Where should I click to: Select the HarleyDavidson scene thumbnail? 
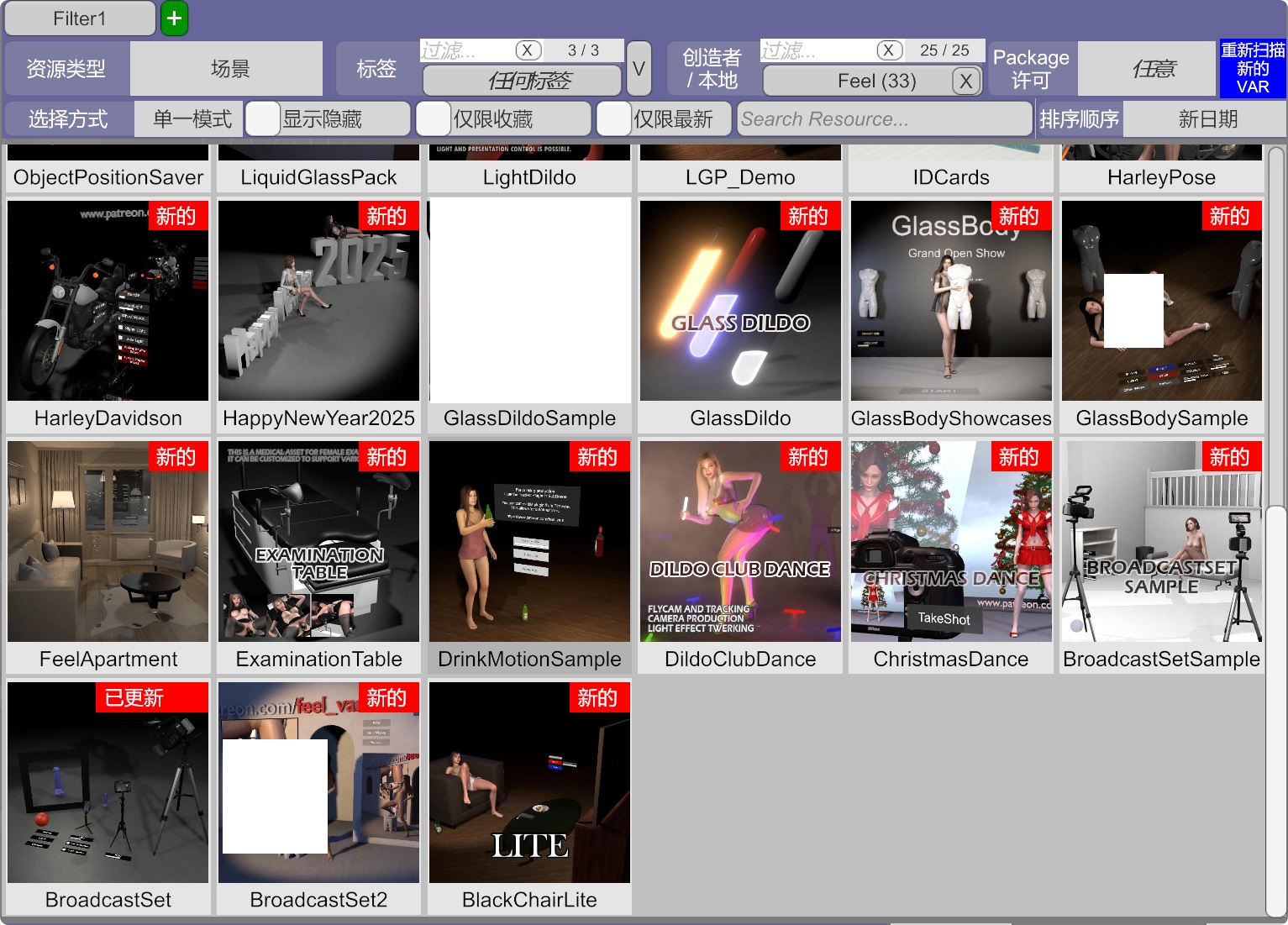[x=108, y=301]
